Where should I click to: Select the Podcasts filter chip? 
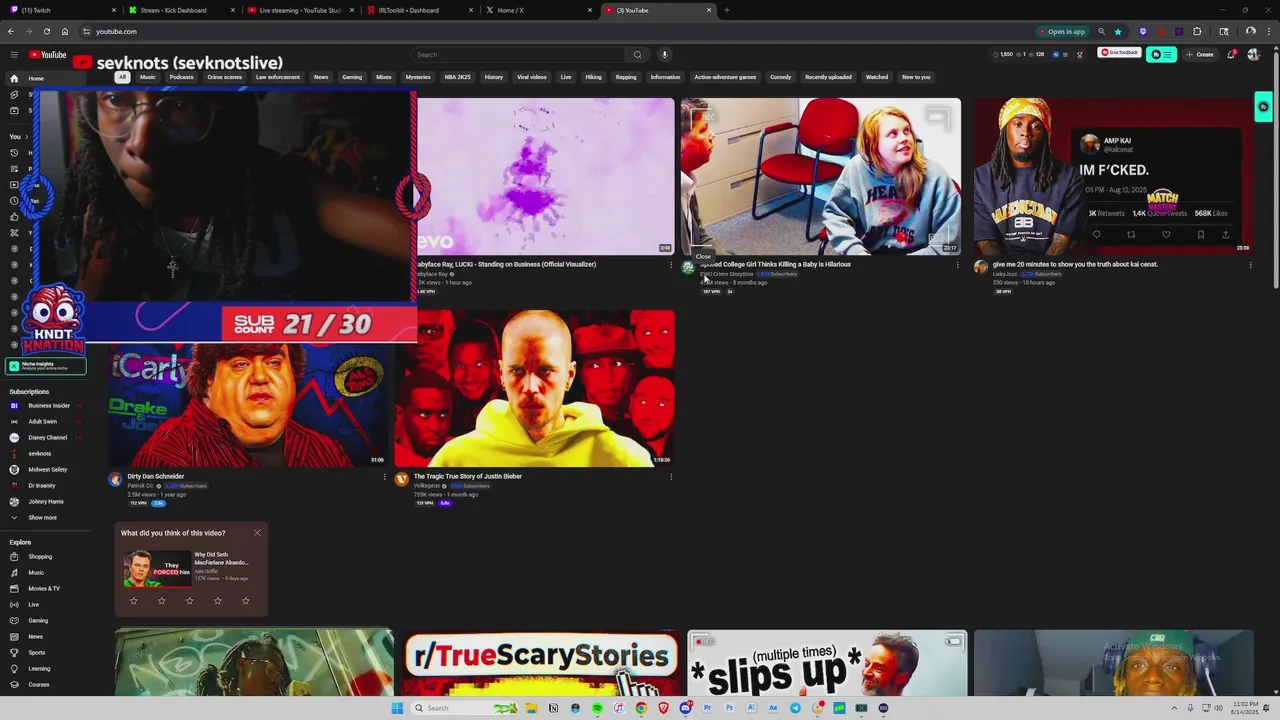pyautogui.click(x=181, y=77)
